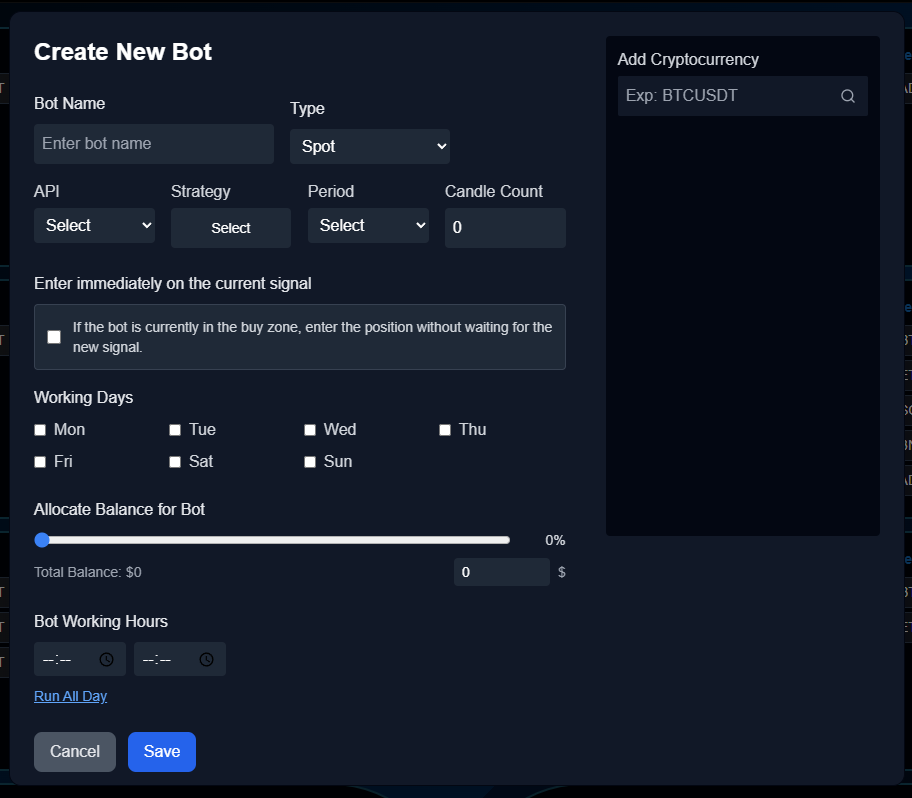Click the Add Cryptocurrency heading
This screenshot has height=798, width=912.
coord(688,59)
